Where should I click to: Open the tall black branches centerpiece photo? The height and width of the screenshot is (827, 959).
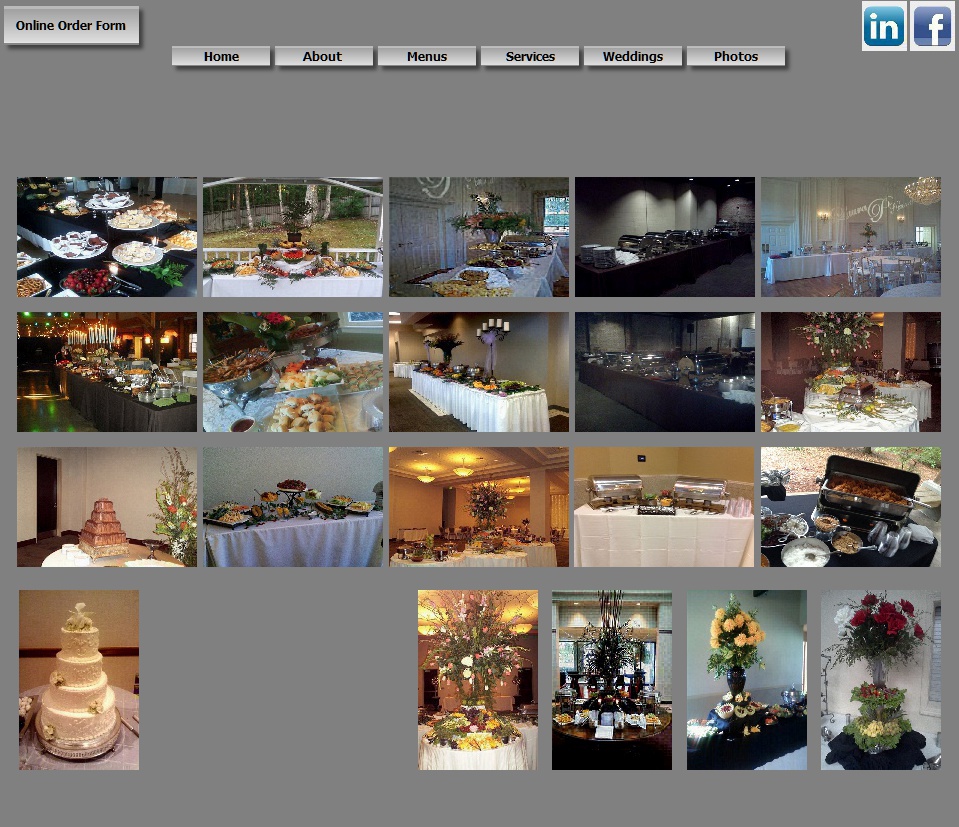(x=611, y=680)
